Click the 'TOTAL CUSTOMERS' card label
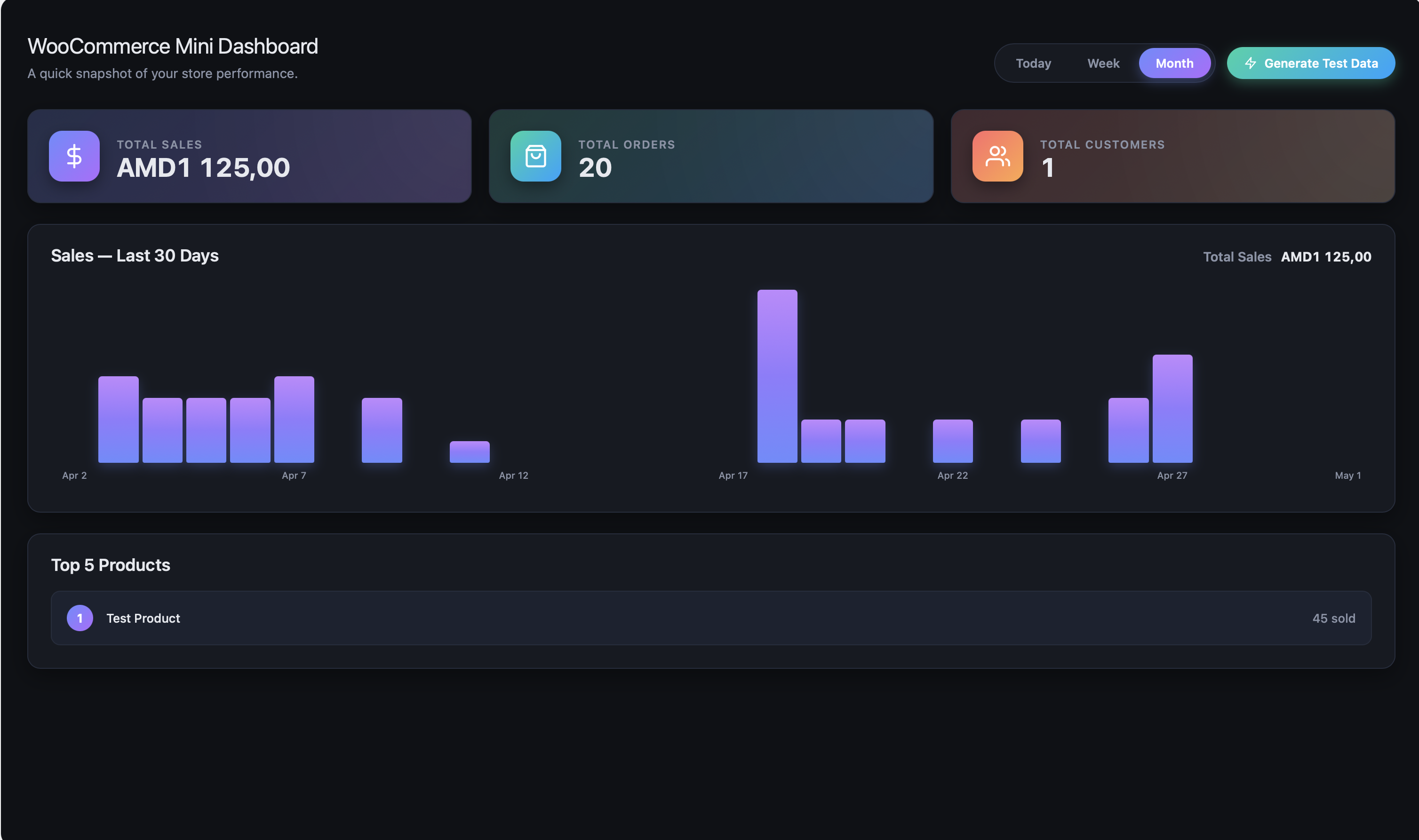1419x840 pixels. (x=1102, y=145)
